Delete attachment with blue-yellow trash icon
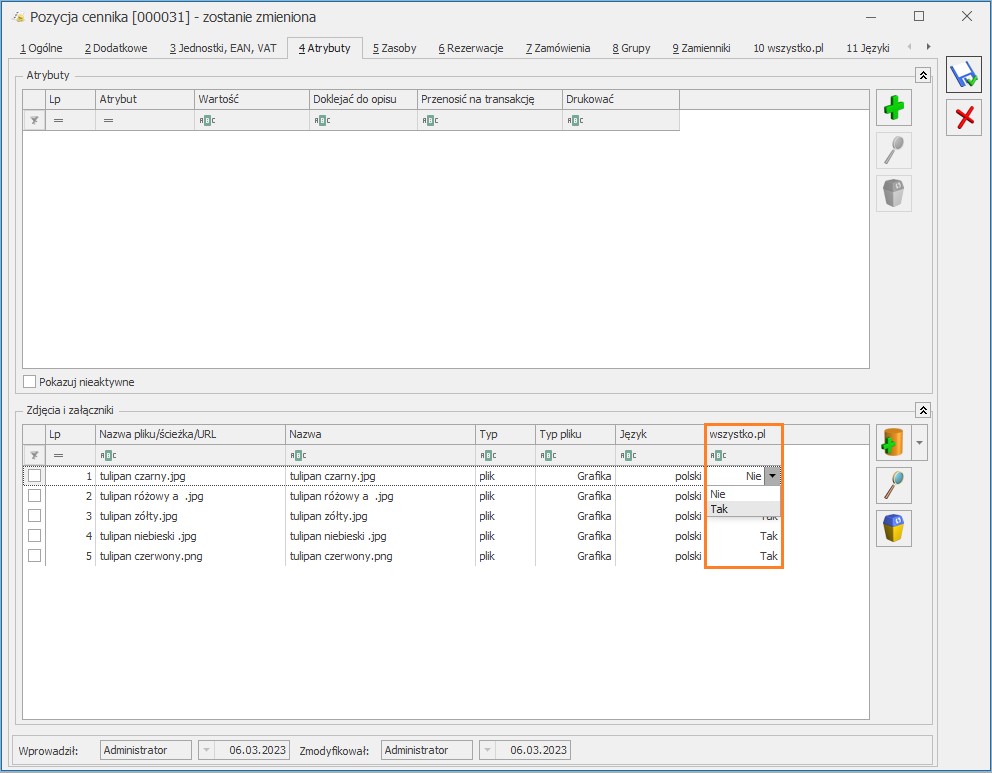992x773 pixels. [x=893, y=528]
